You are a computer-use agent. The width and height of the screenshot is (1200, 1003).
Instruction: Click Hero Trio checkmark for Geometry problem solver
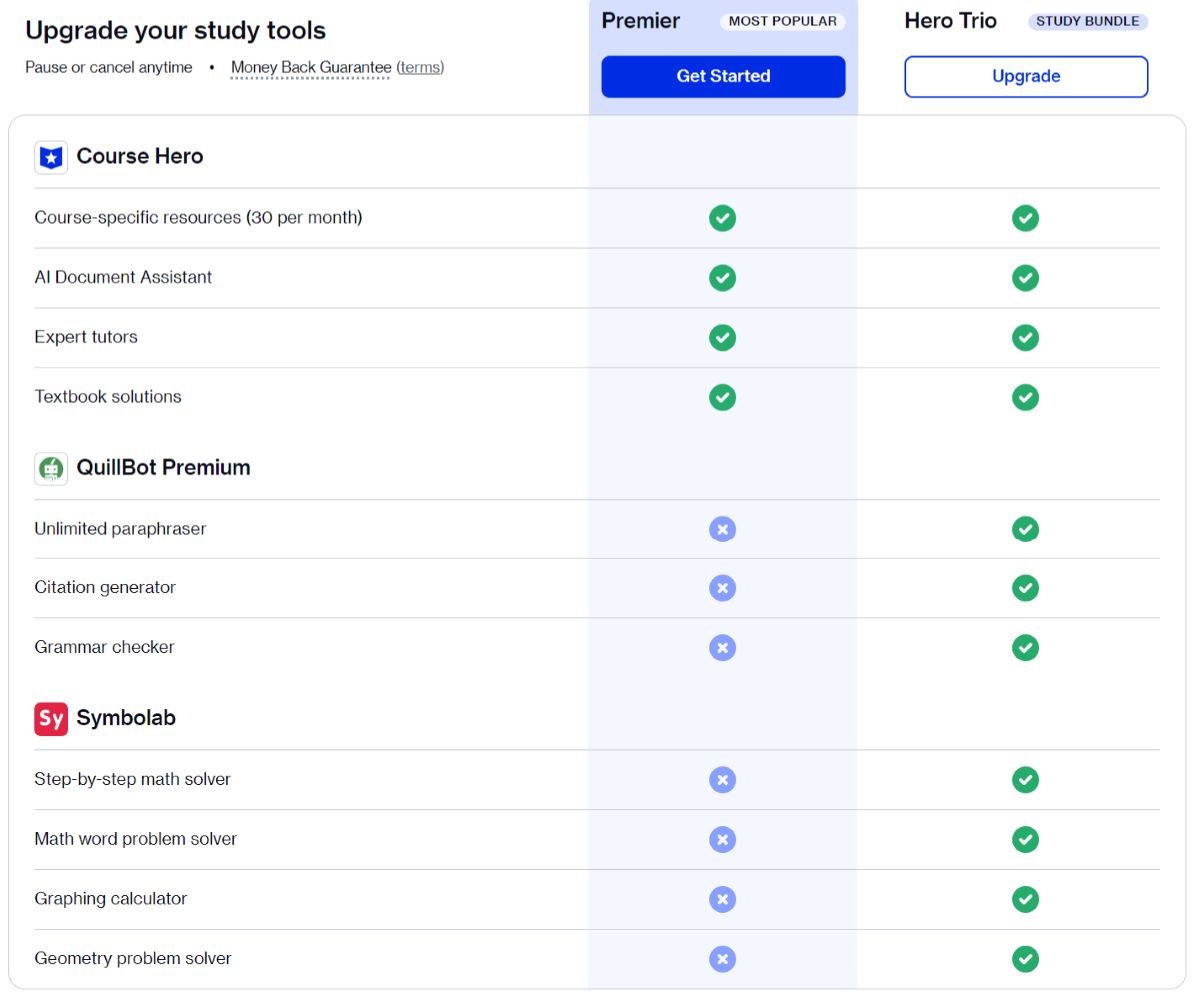pos(1025,960)
